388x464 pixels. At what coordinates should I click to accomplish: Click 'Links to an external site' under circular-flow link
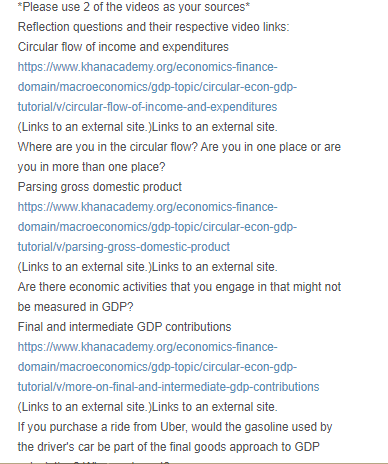147,127
